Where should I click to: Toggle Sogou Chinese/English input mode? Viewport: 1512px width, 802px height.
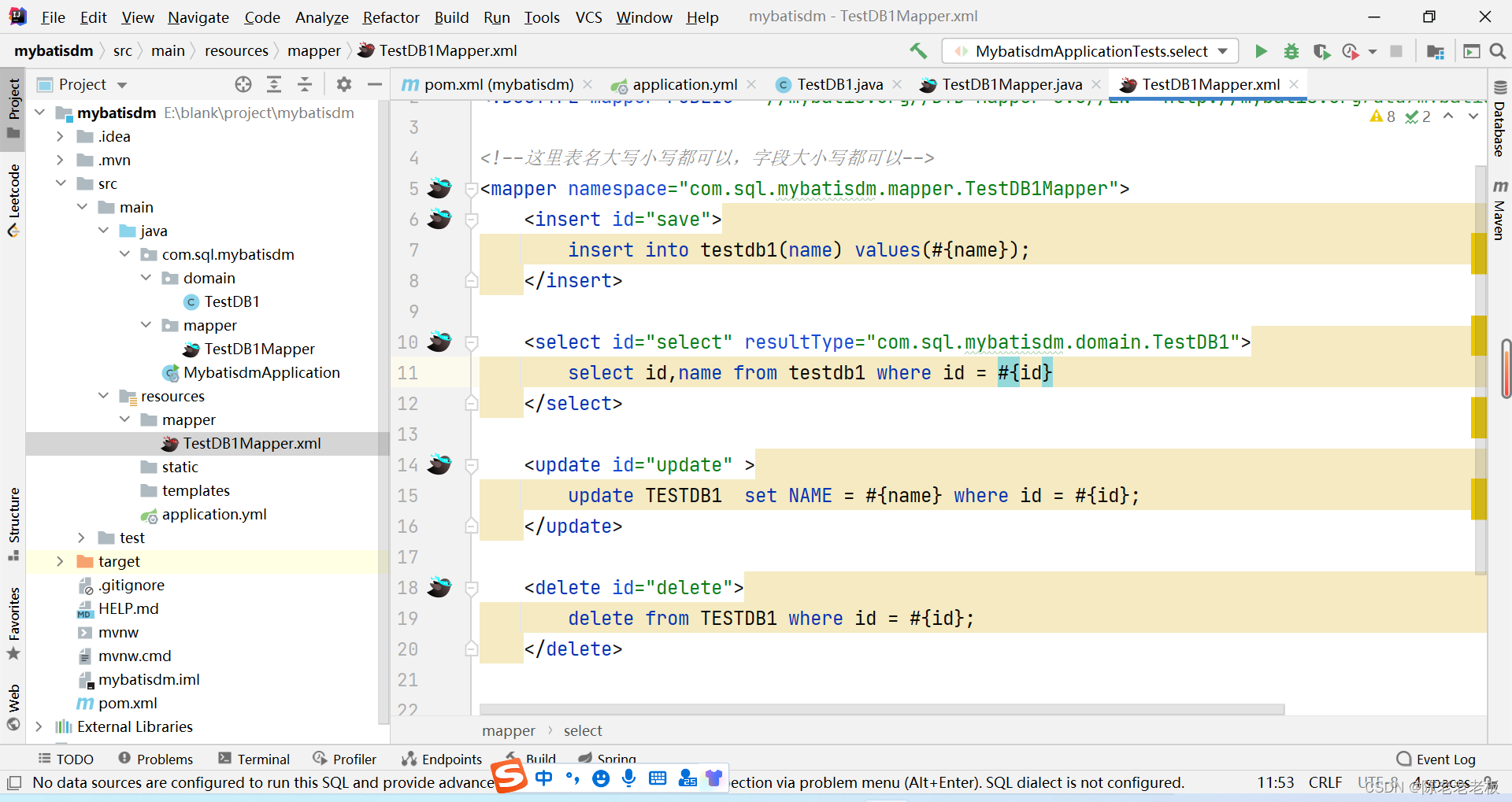click(543, 778)
